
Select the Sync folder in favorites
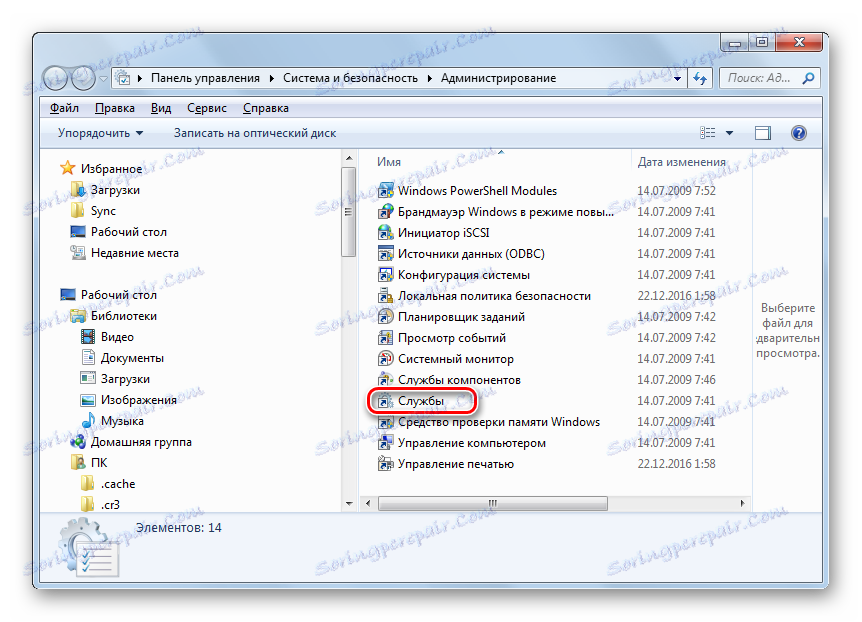pos(93,211)
